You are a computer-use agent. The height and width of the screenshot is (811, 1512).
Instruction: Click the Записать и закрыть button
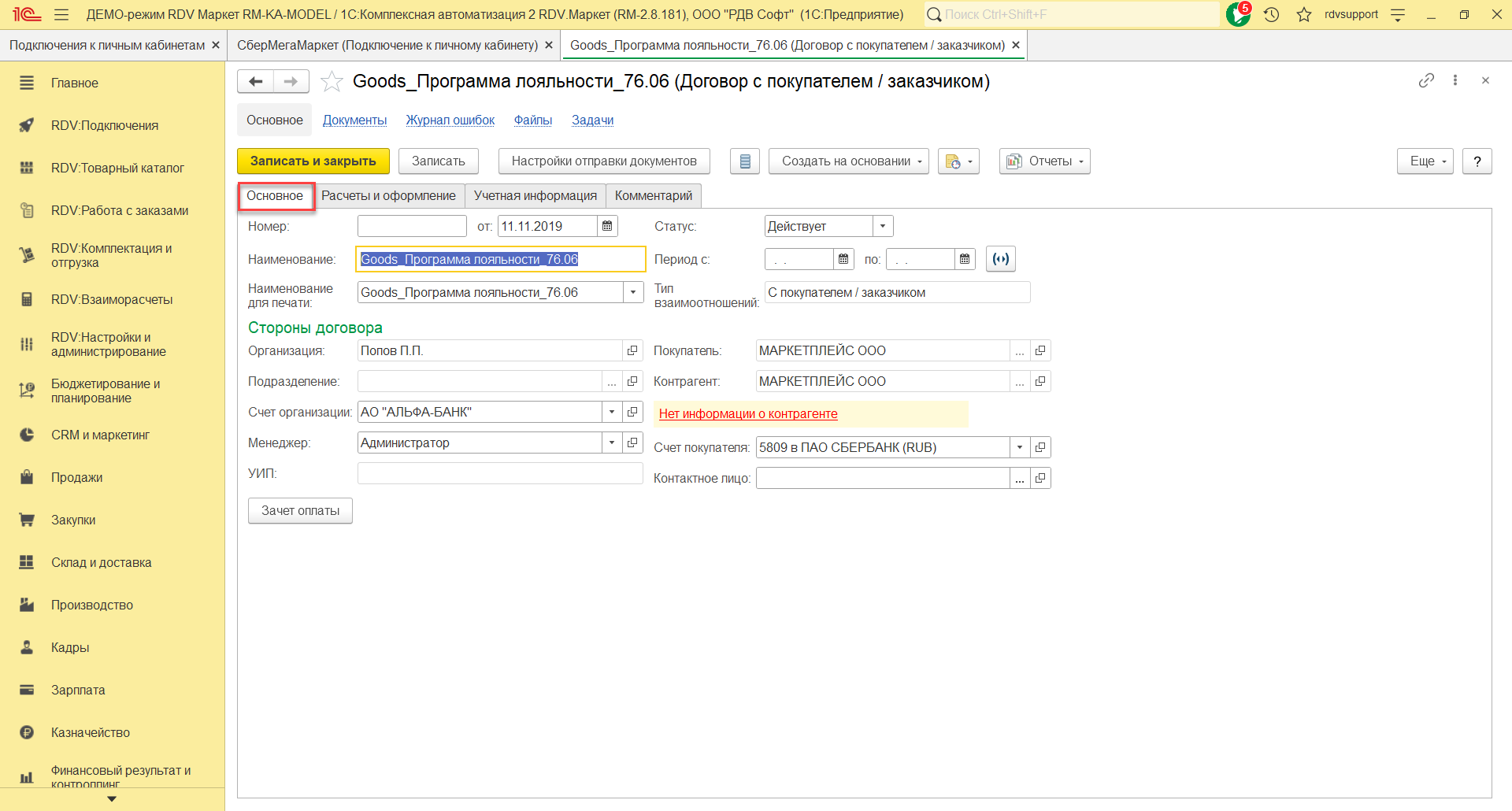click(x=313, y=161)
